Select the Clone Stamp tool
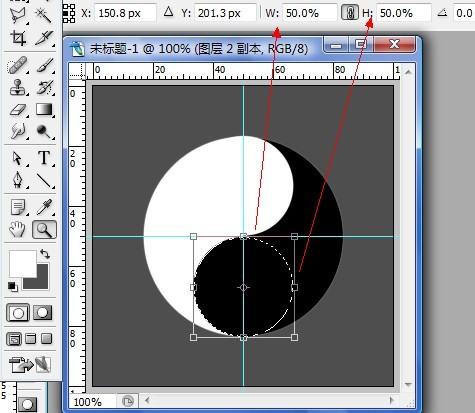 coord(17,87)
